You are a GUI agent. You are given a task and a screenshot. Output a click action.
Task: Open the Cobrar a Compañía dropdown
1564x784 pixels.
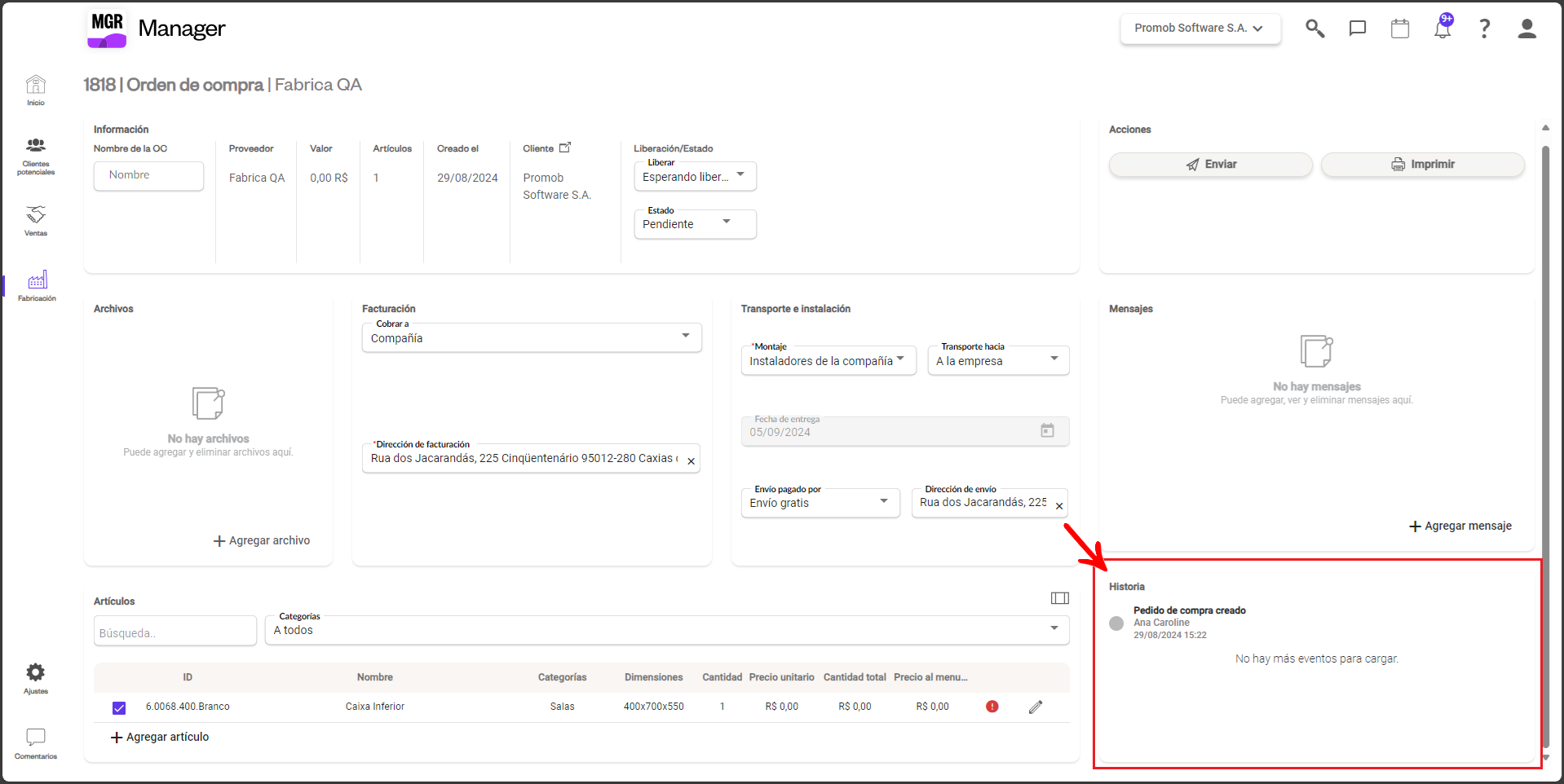(532, 337)
